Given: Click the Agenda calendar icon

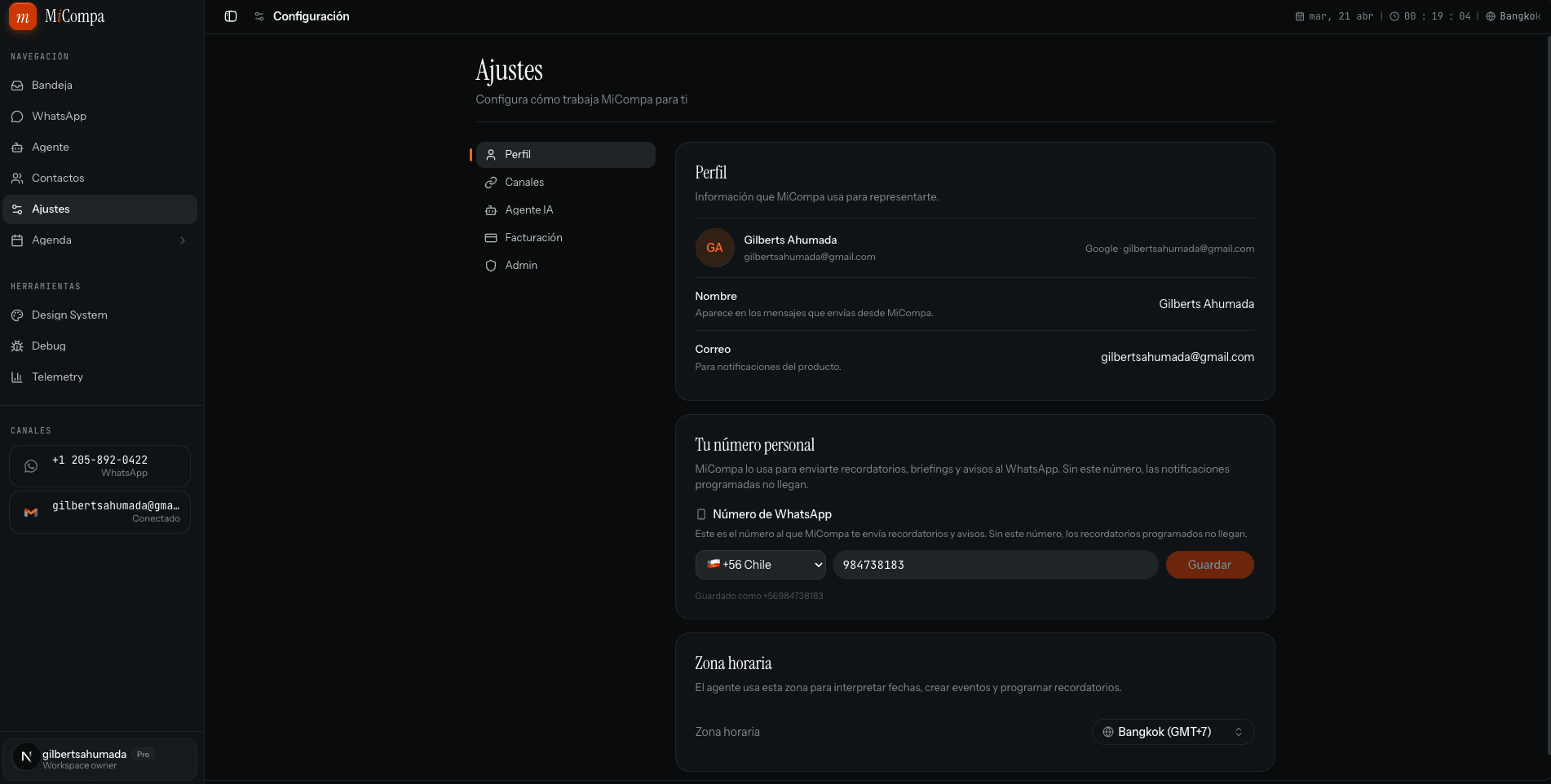Looking at the screenshot, I should click(x=17, y=240).
